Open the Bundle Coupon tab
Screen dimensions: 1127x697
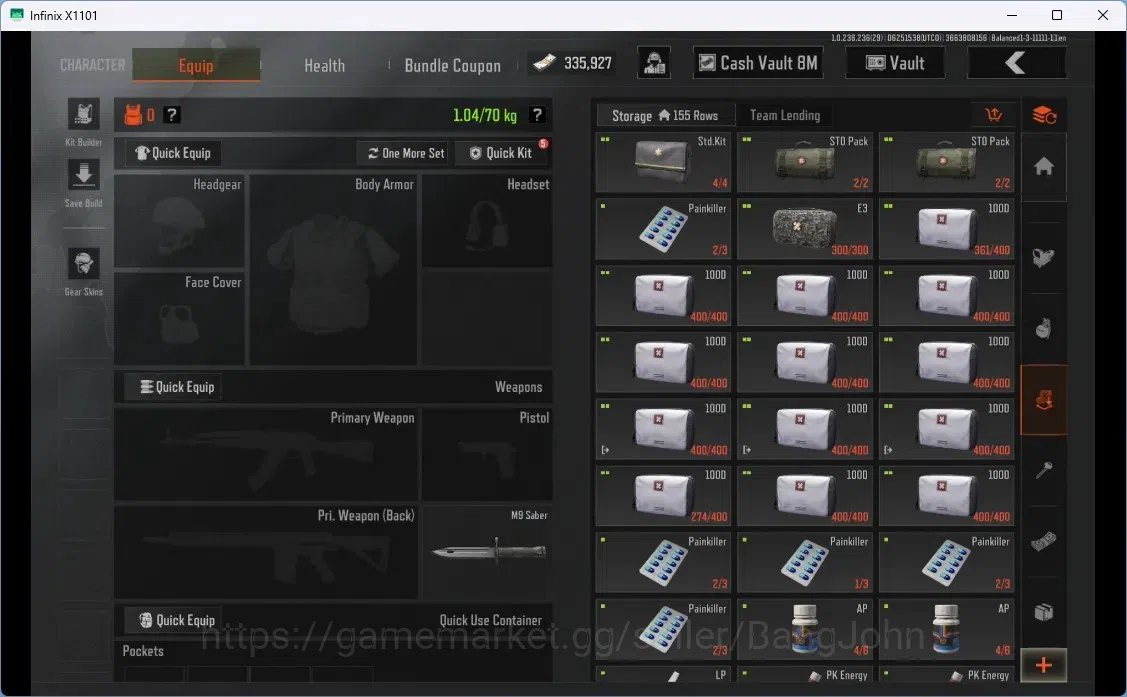(453, 65)
